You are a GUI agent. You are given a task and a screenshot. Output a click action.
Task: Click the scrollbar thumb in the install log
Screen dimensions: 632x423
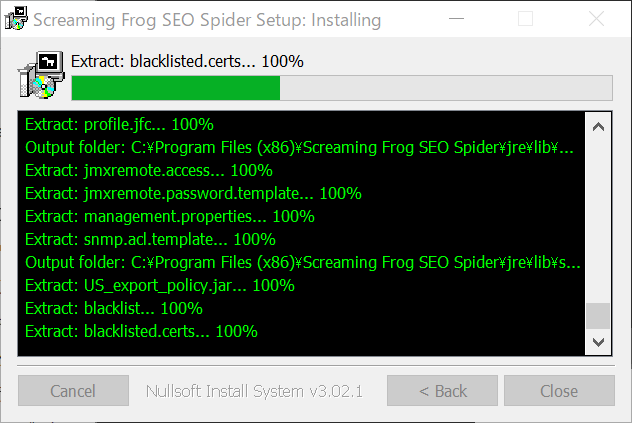click(x=598, y=316)
